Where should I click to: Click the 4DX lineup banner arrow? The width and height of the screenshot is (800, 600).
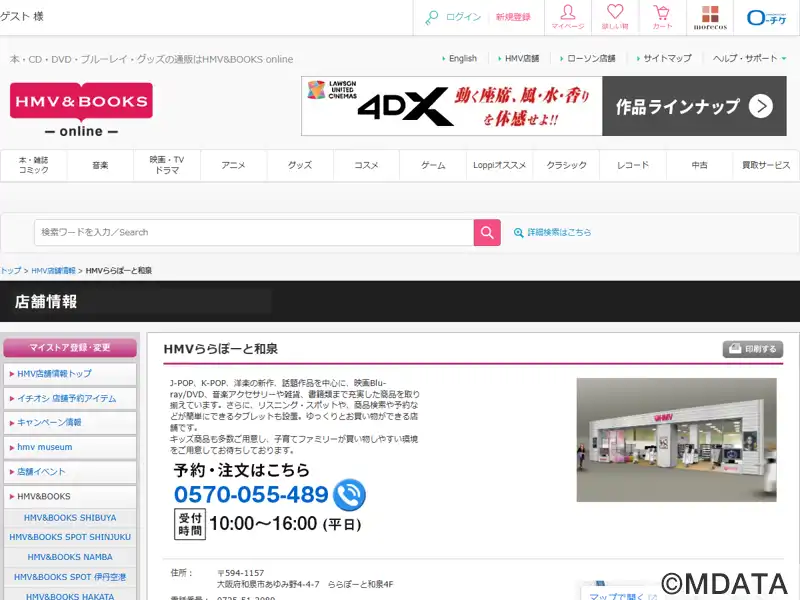click(760, 106)
